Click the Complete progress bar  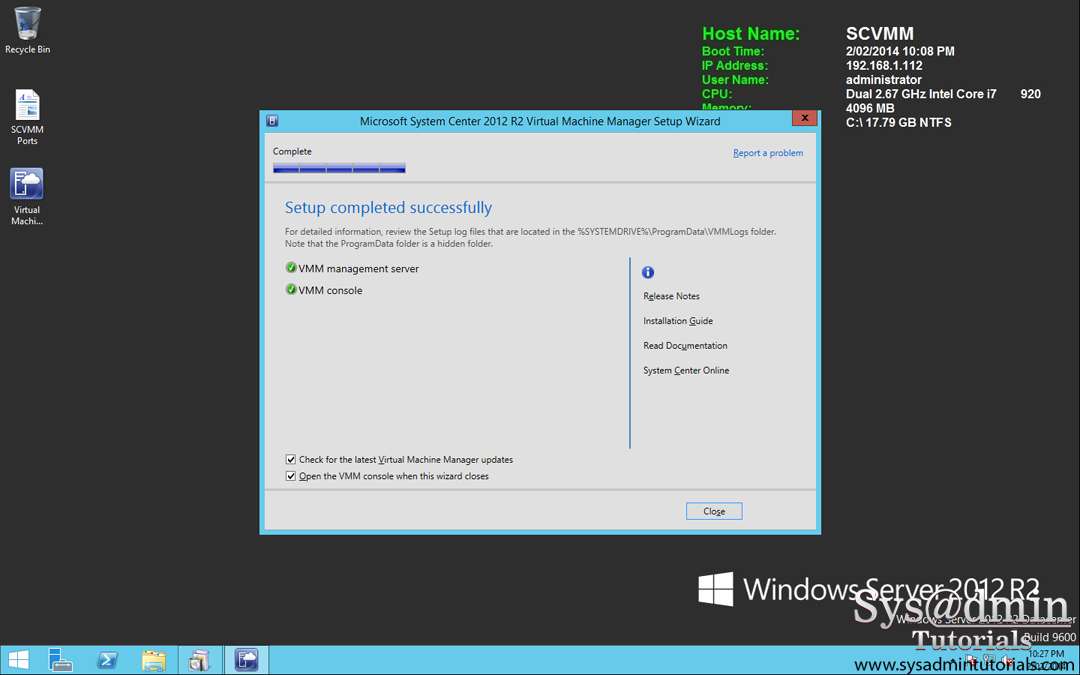(339, 168)
